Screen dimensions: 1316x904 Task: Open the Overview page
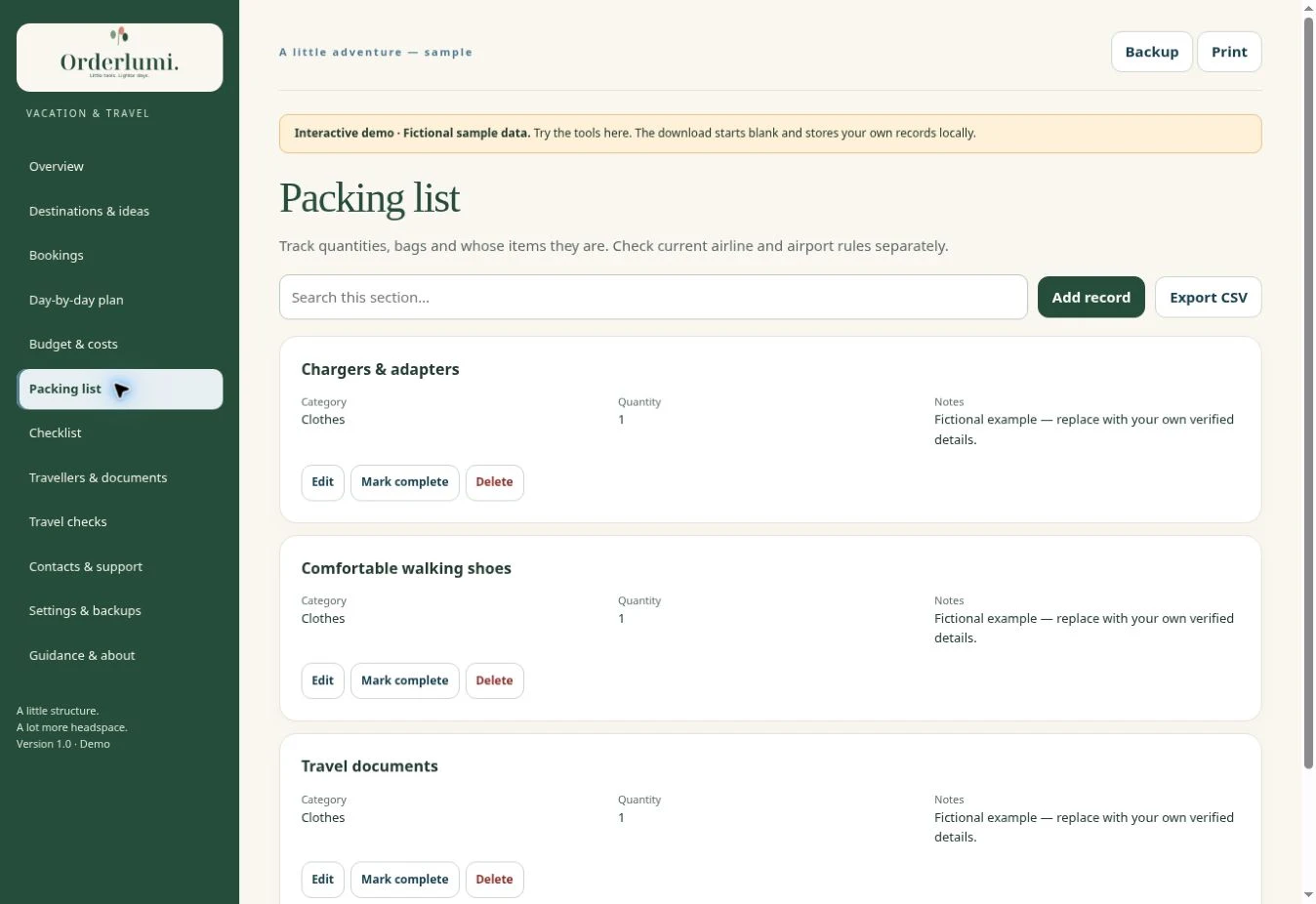coord(119,167)
